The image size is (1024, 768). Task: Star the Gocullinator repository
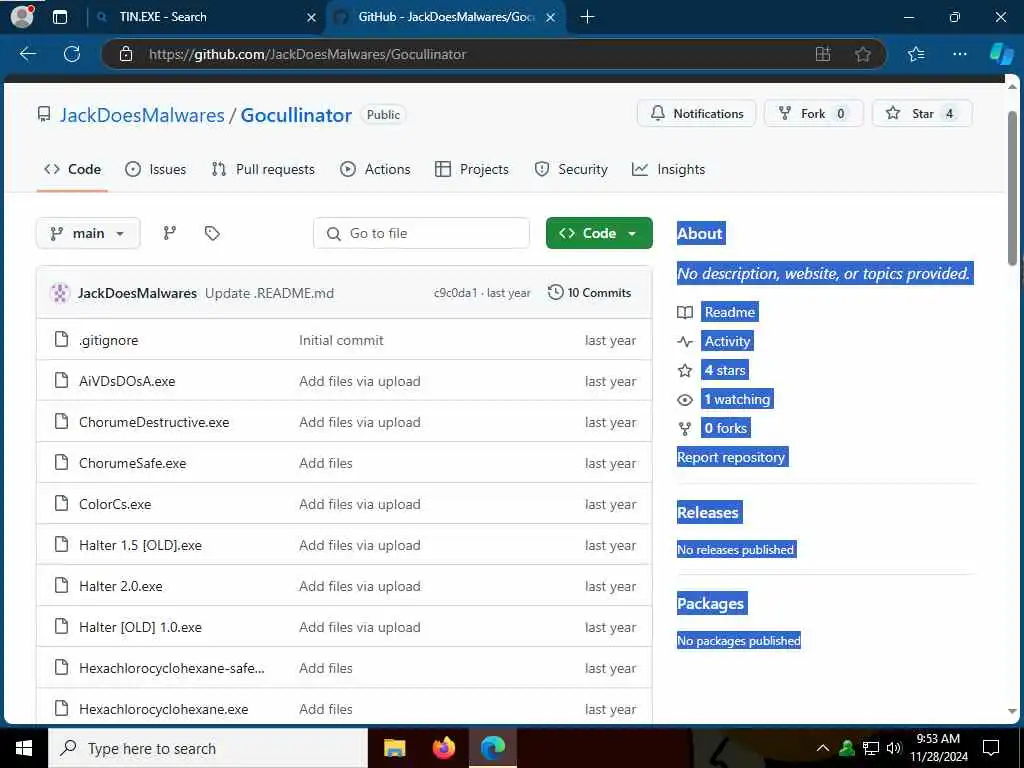coord(922,114)
